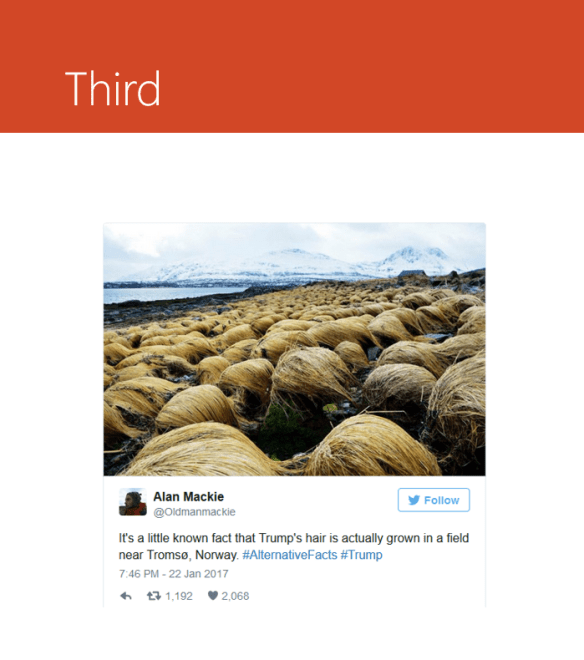
Task: Open Alan Mackie's profile avatar
Action: tap(133, 502)
